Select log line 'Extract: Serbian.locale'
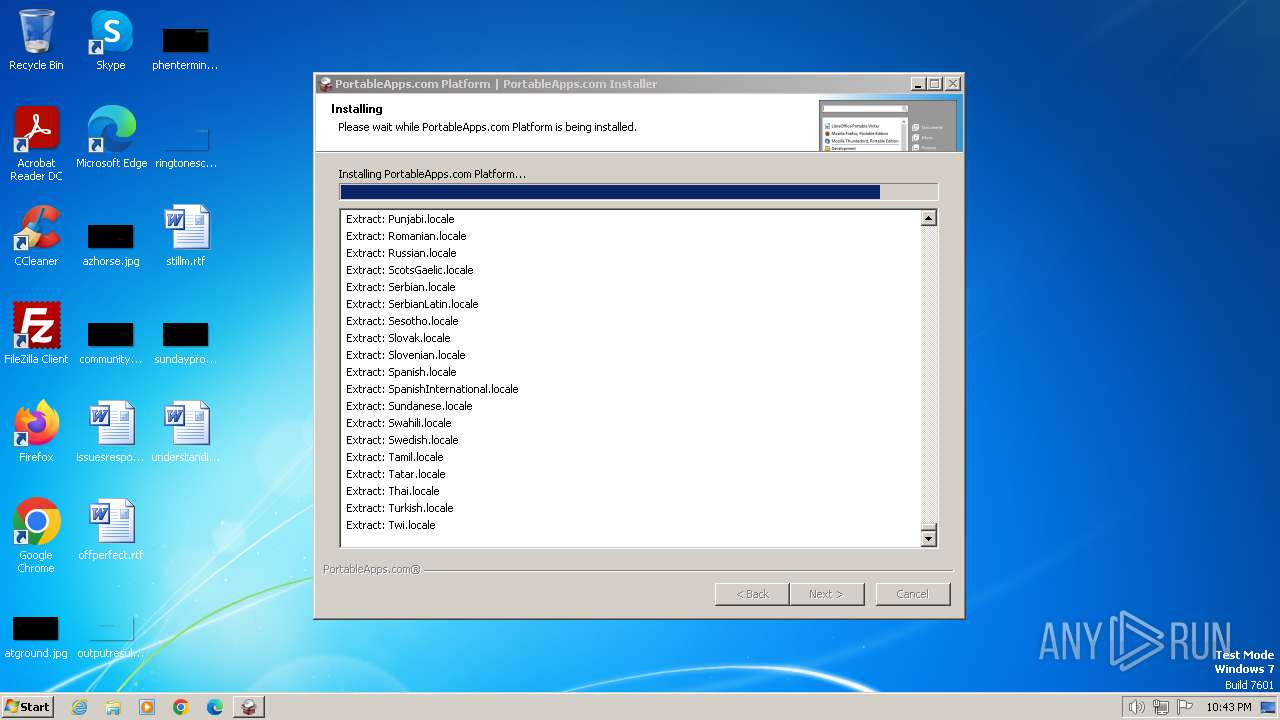The height and width of the screenshot is (720, 1280). (401, 287)
